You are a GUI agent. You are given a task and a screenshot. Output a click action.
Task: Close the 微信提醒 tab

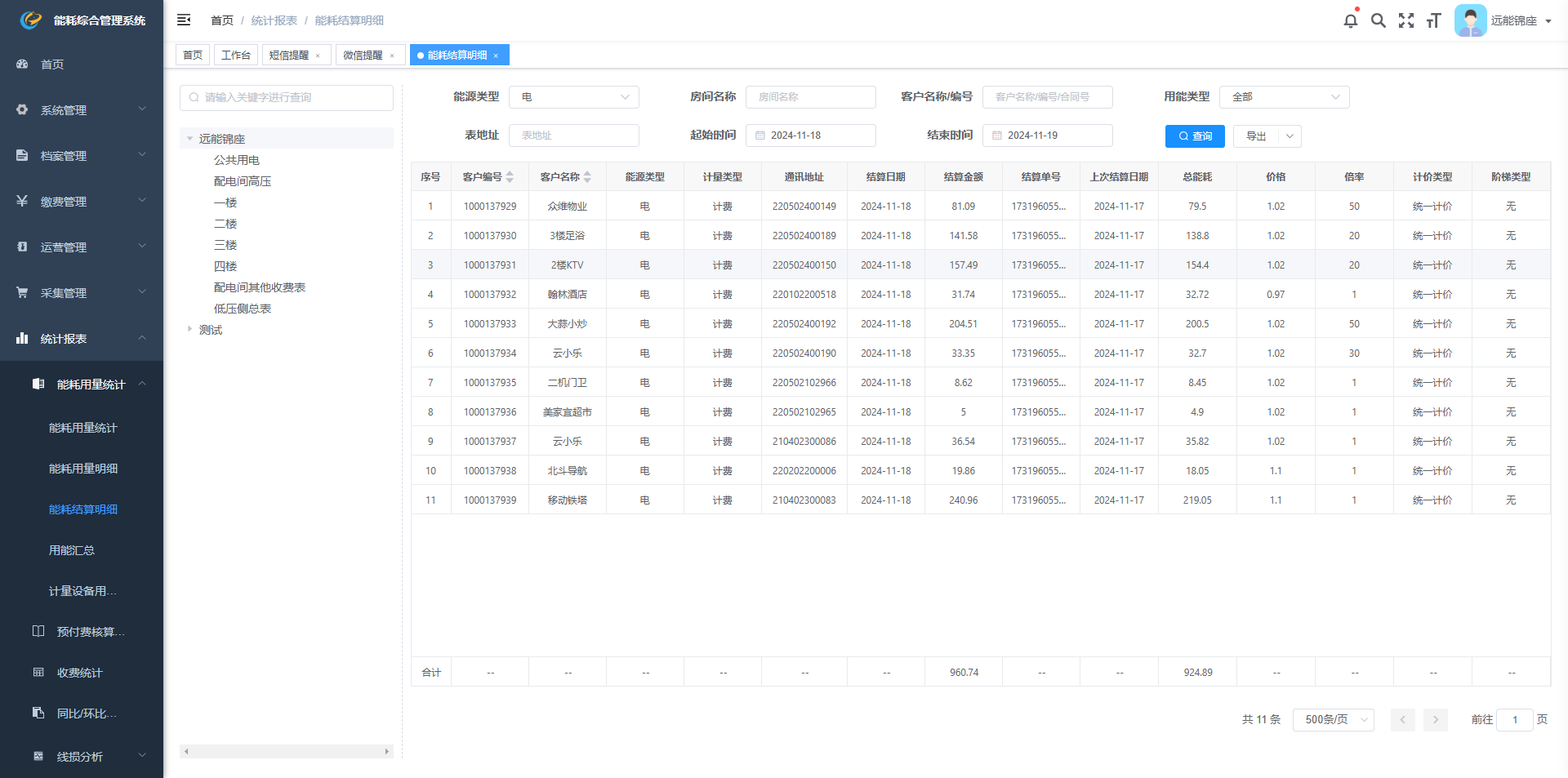coord(392,56)
